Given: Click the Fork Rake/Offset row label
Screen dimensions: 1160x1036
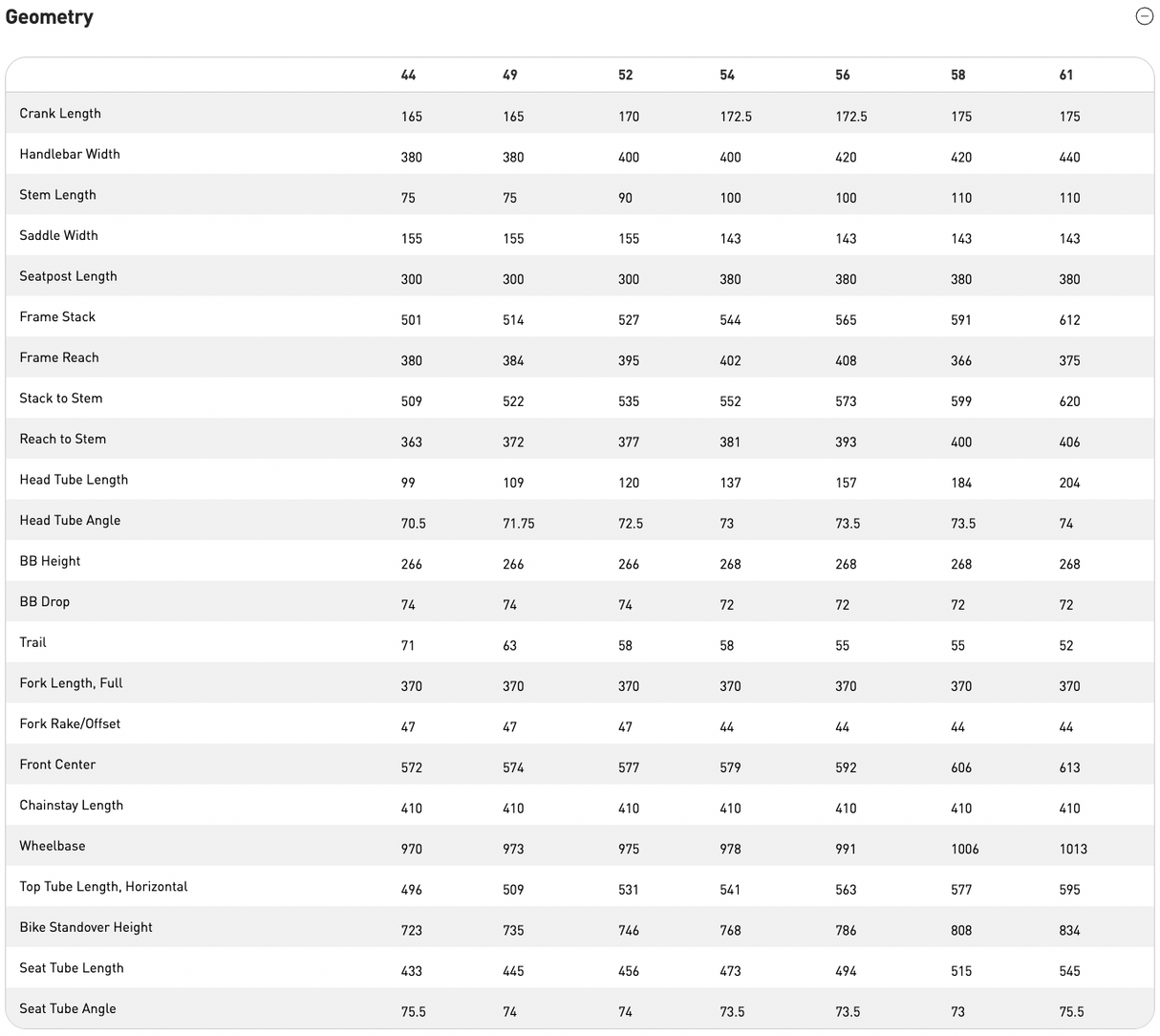Looking at the screenshot, I should (x=70, y=723).
